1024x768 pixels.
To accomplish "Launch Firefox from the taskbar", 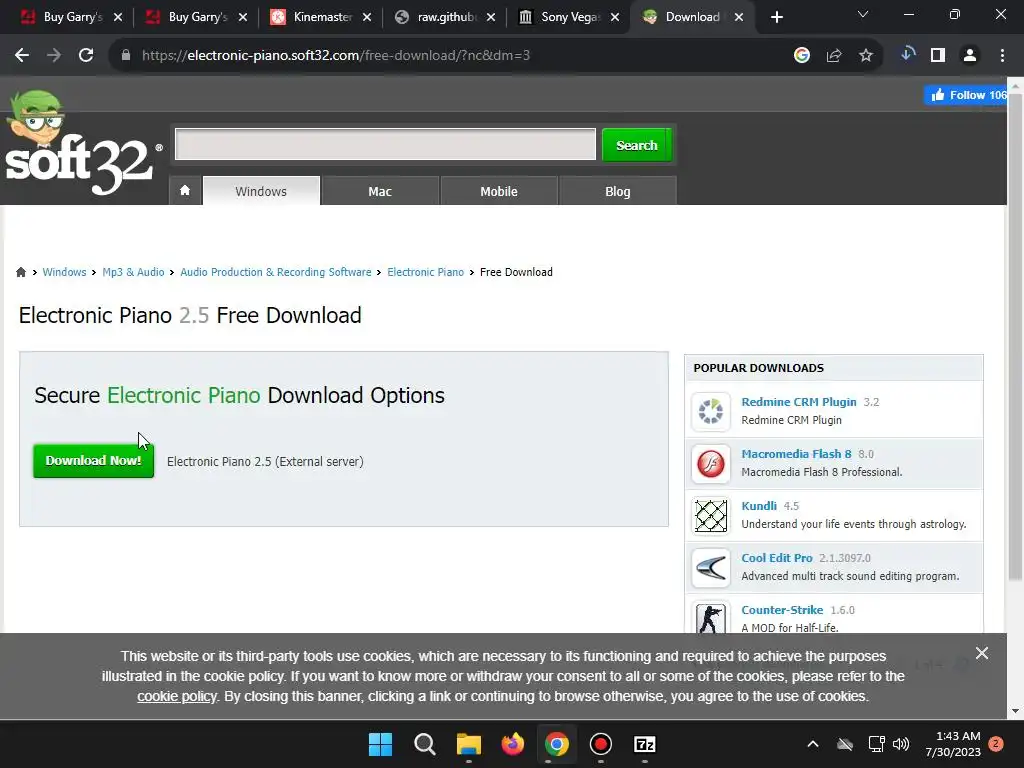I will coord(513,744).
